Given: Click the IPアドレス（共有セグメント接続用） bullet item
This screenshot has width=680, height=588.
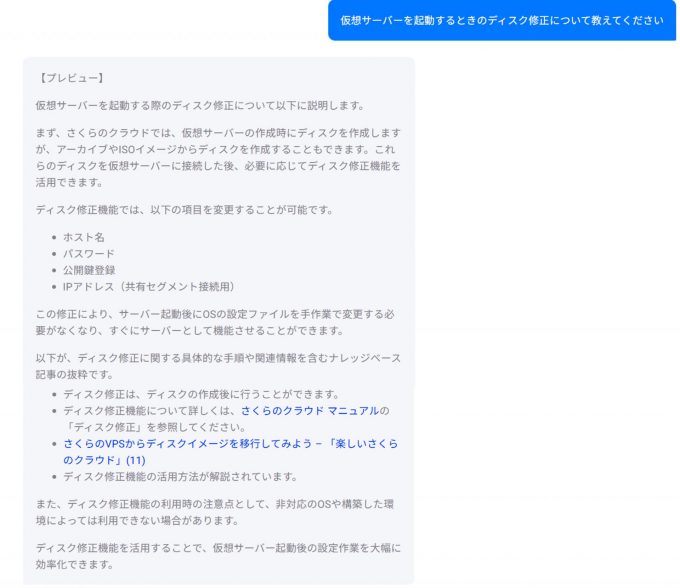Looking at the screenshot, I should [149, 287].
